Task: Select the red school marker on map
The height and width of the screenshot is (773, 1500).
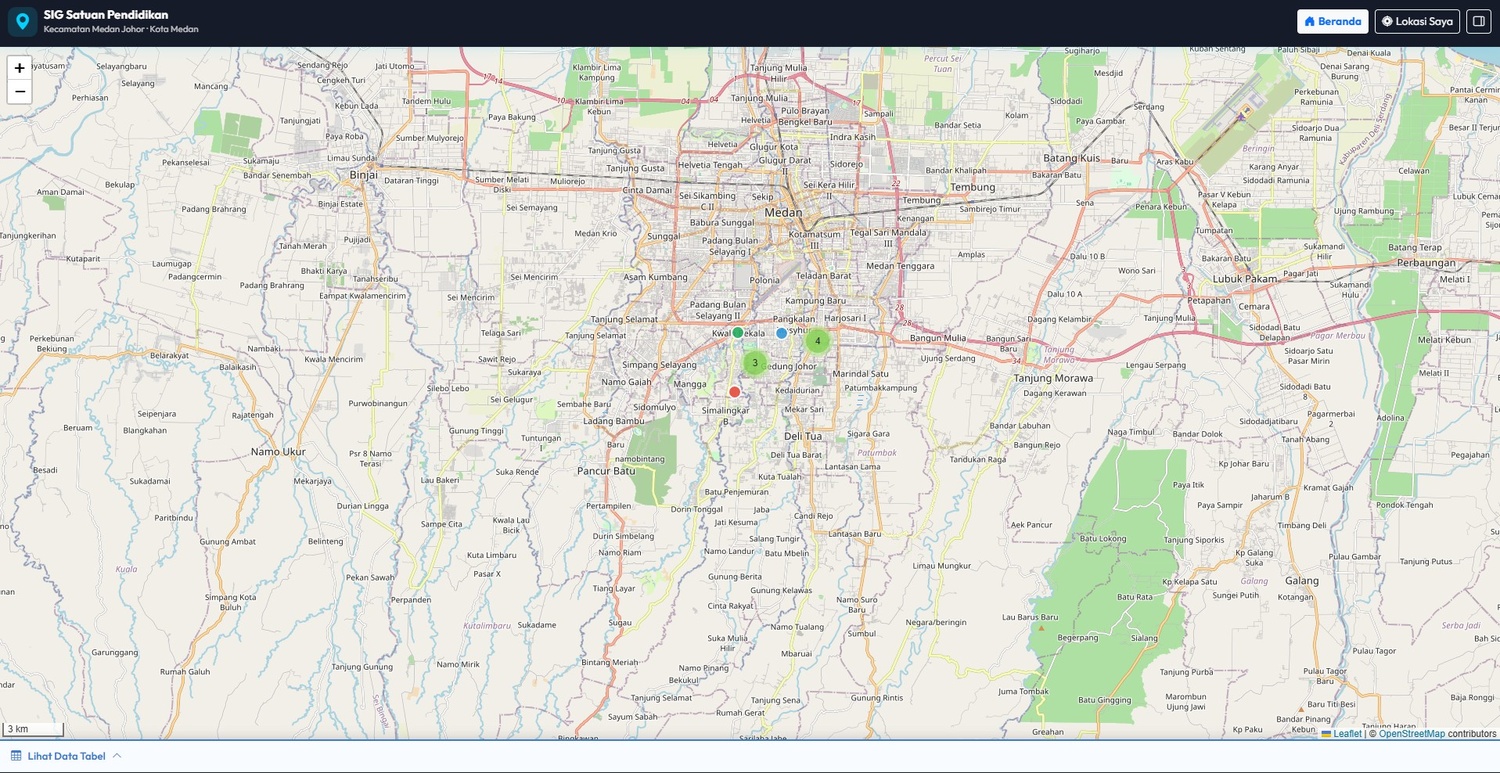Action: click(x=734, y=392)
